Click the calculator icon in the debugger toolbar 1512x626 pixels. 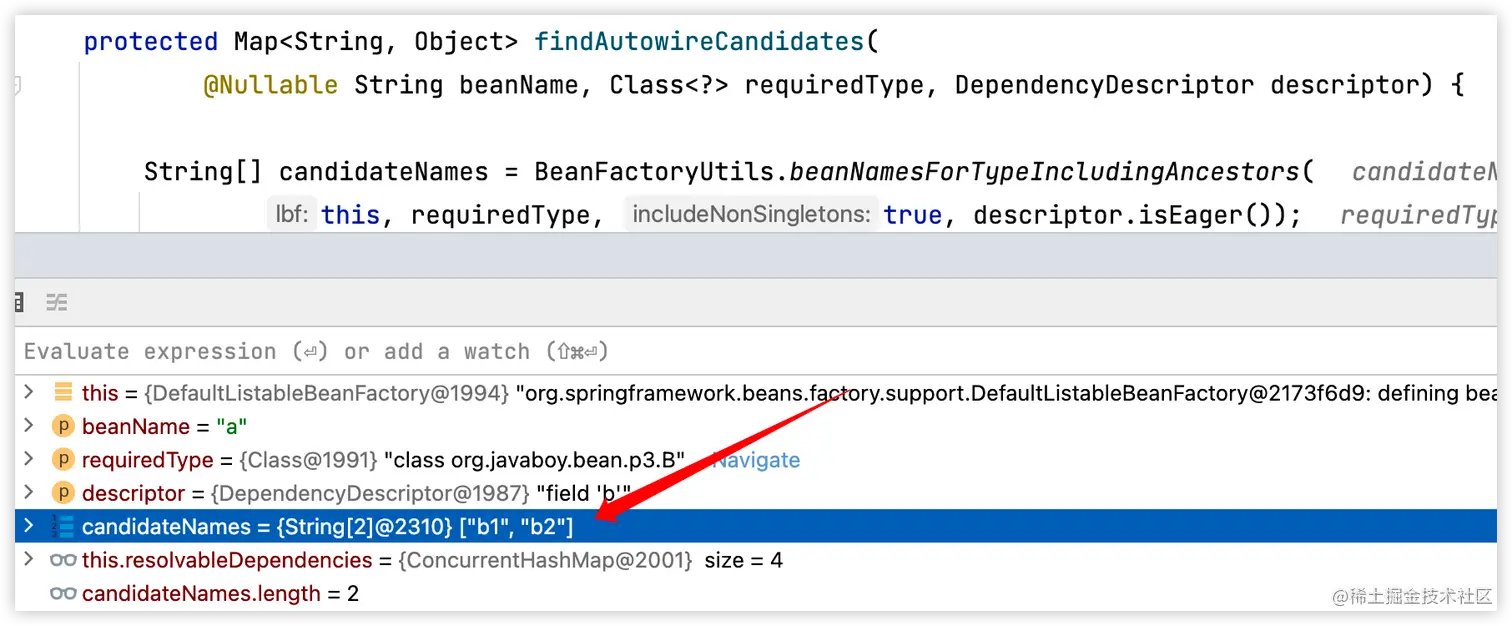tap(19, 302)
